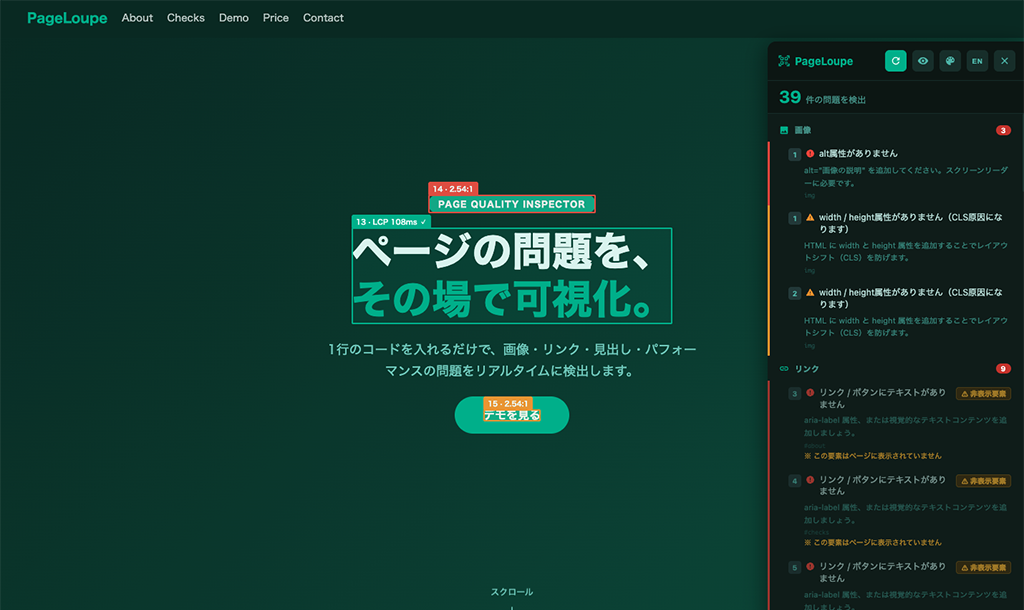Click 非表示要素 badge on issue 3
Image resolution: width=1024 pixels, height=610 pixels.
tap(984, 394)
